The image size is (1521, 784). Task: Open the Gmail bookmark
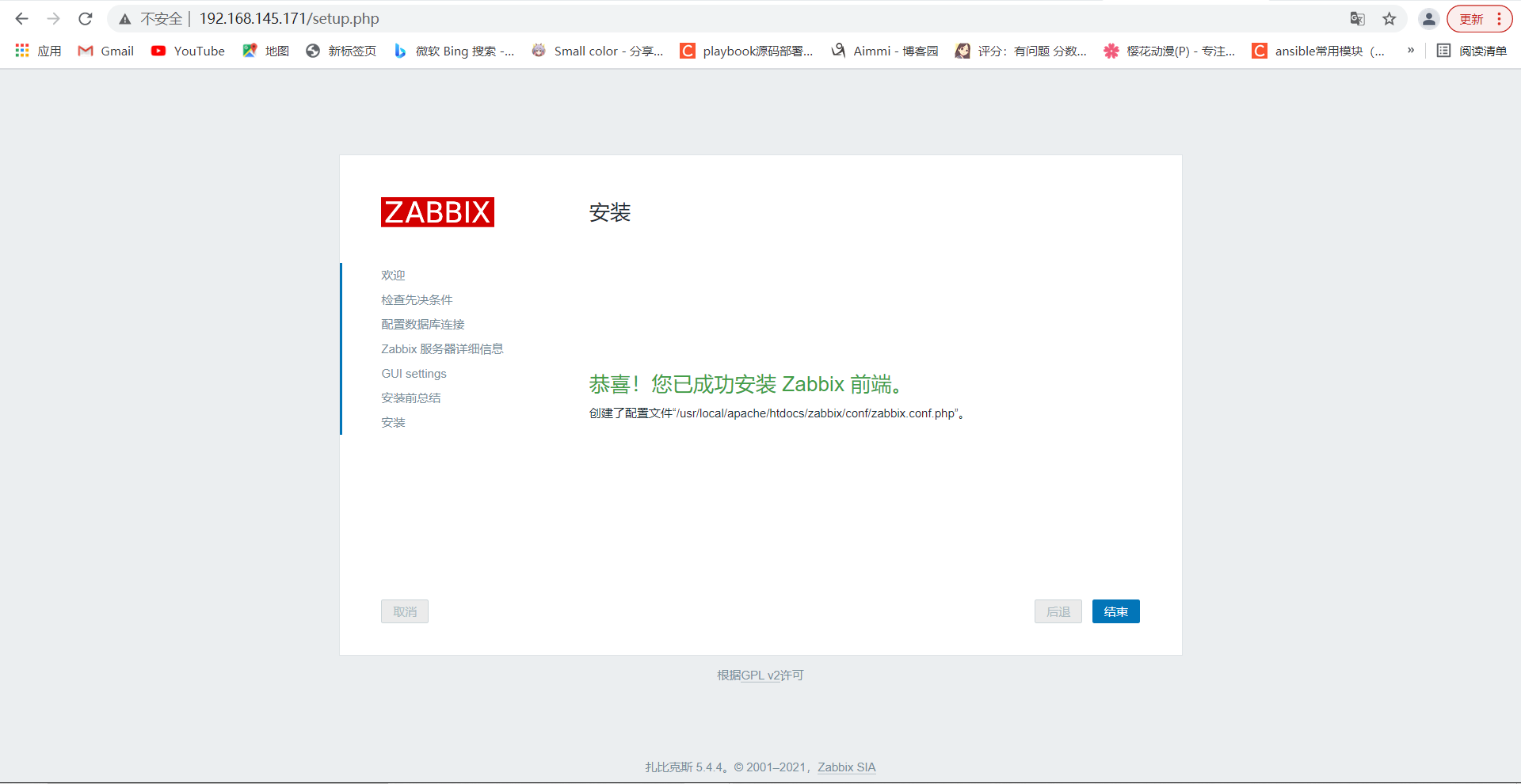pos(106,51)
